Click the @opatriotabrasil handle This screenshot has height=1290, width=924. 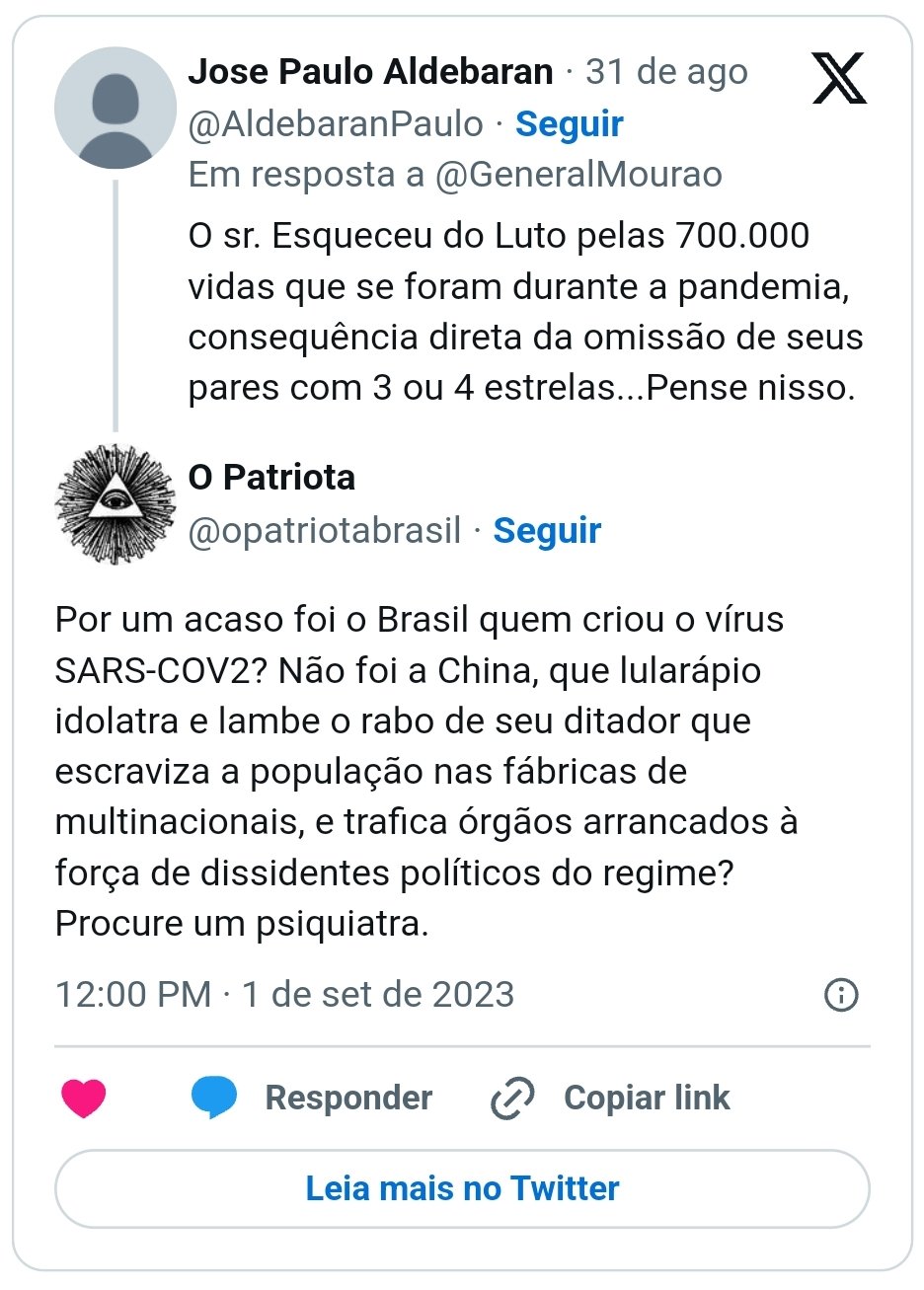point(325,531)
